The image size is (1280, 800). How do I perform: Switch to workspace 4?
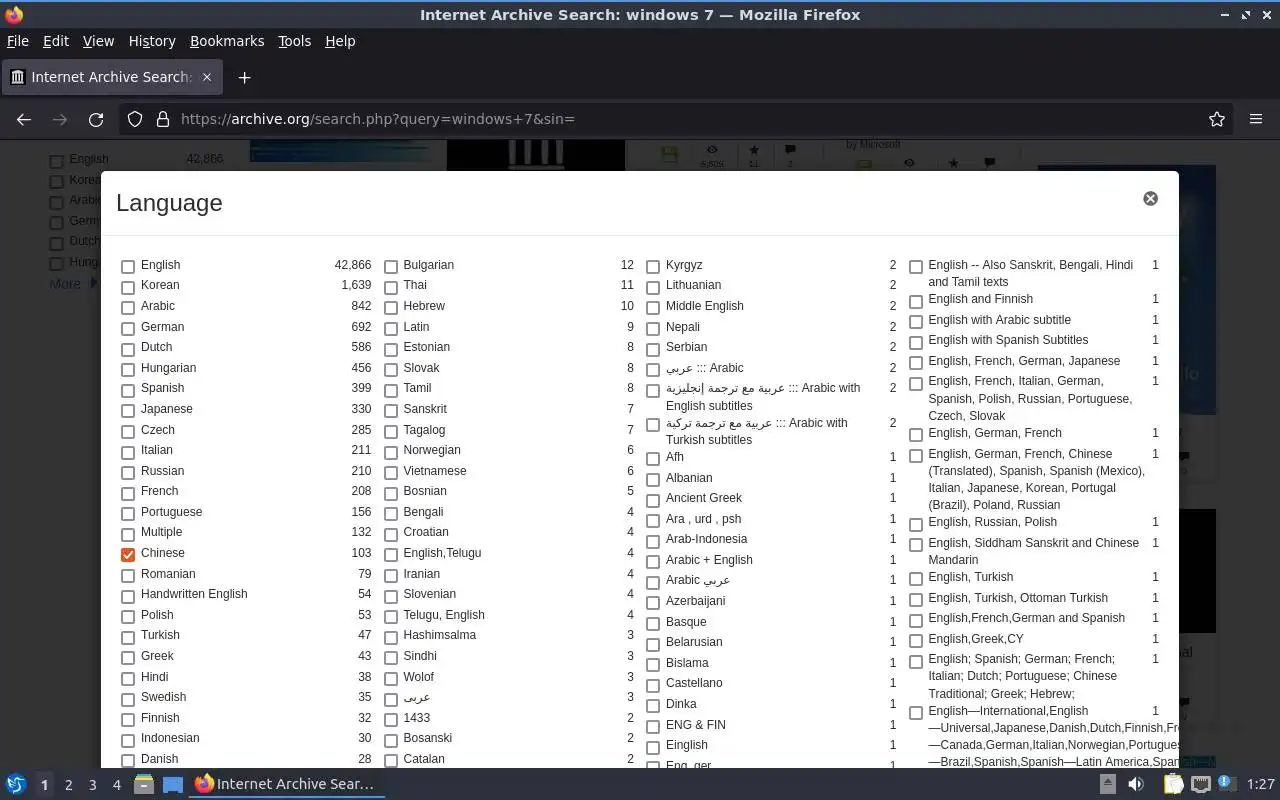point(116,785)
